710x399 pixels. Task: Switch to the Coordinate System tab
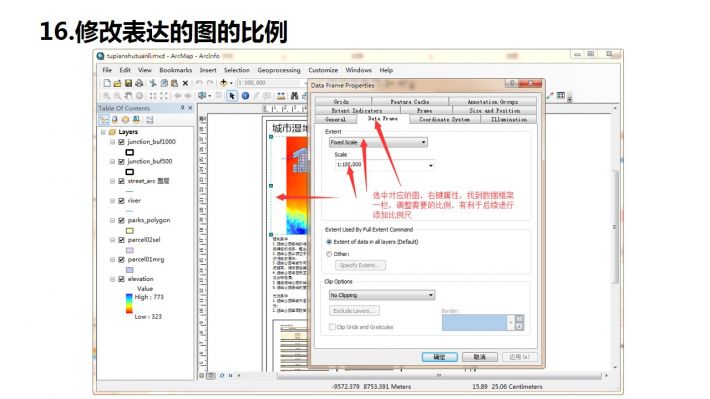(444, 120)
